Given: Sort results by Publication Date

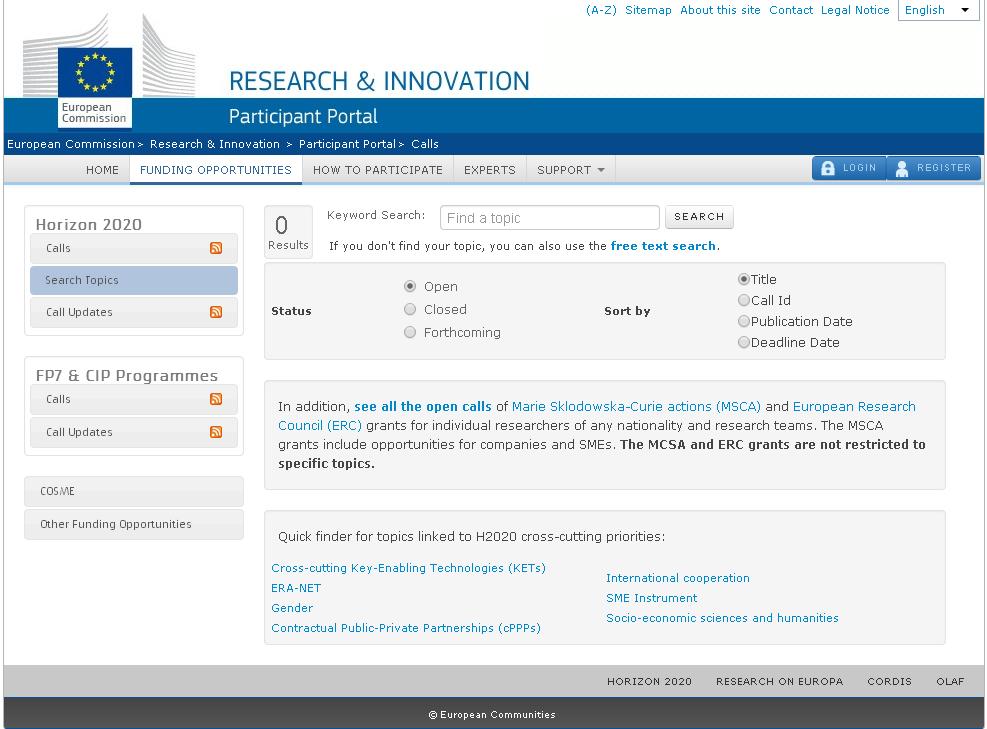Looking at the screenshot, I should [743, 321].
